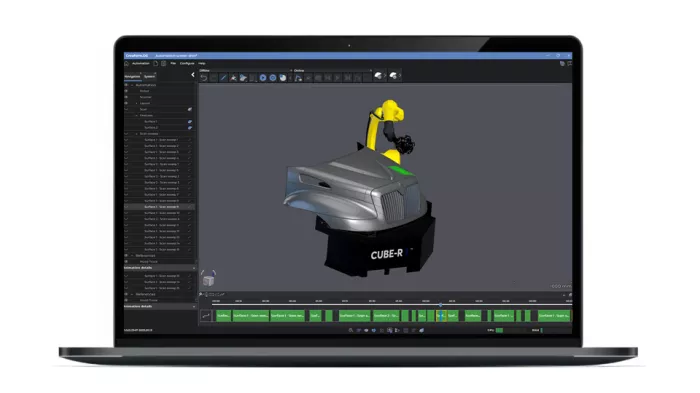The height and width of the screenshot is (393, 700).
Task: Collapse the Features tree node arrow
Action: pyautogui.click(x=137, y=115)
